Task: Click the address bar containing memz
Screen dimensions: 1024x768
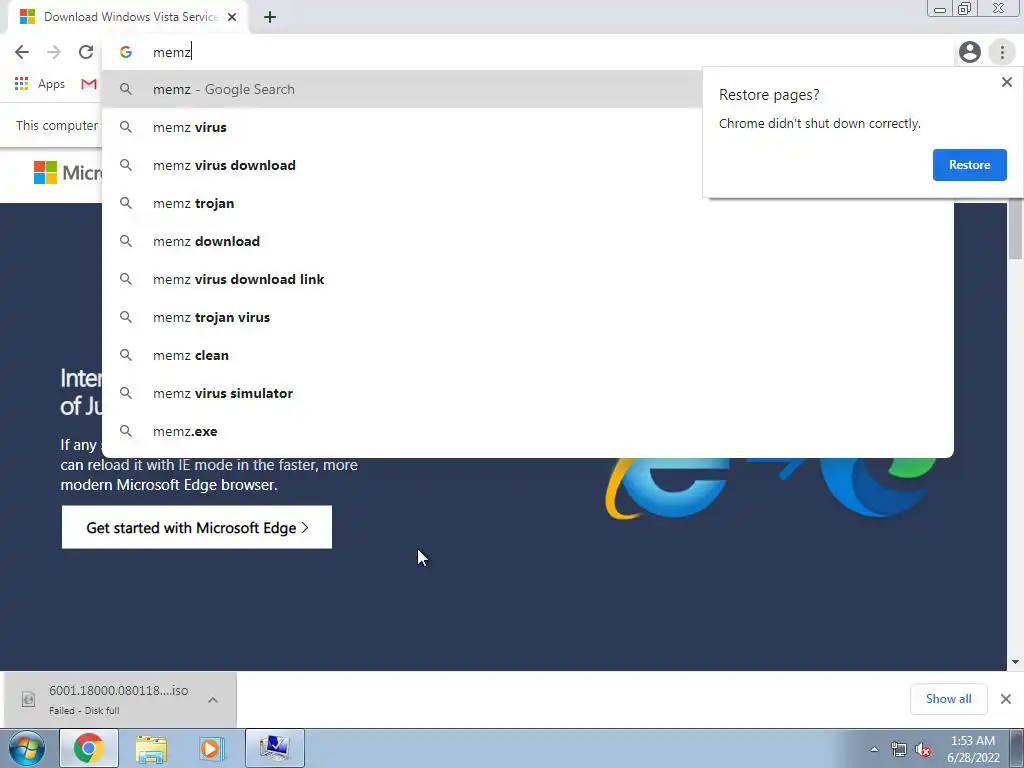Action: (528, 52)
